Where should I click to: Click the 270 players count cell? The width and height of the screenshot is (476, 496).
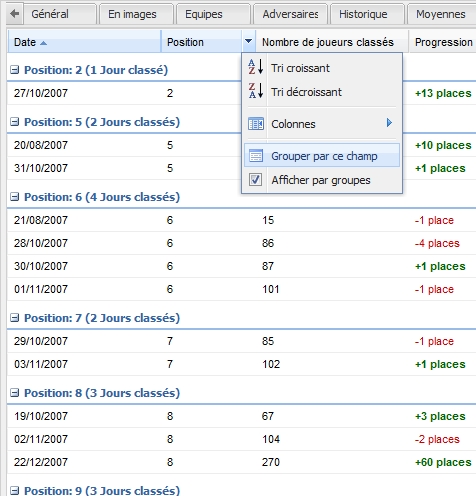point(271,462)
